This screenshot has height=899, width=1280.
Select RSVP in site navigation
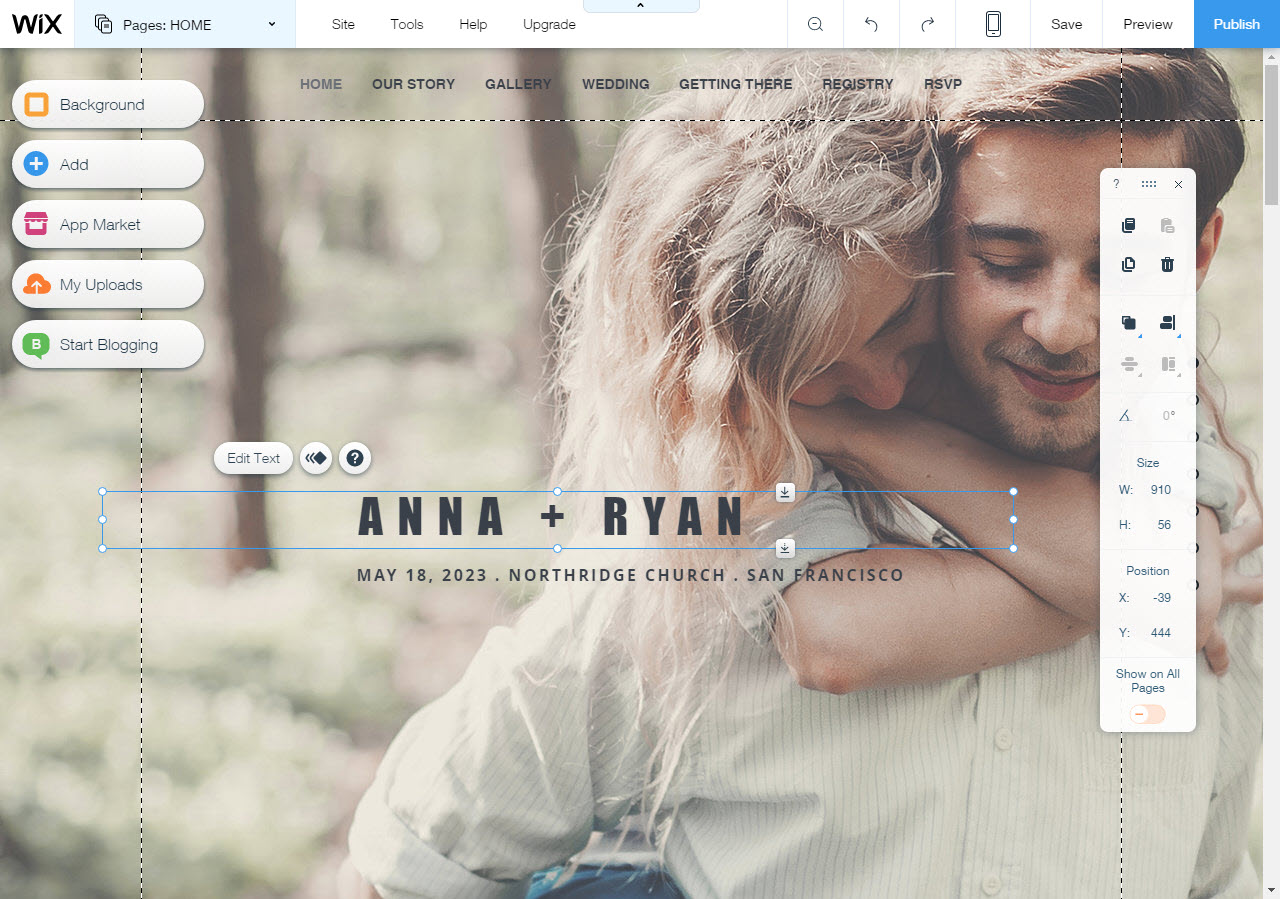[x=943, y=84]
